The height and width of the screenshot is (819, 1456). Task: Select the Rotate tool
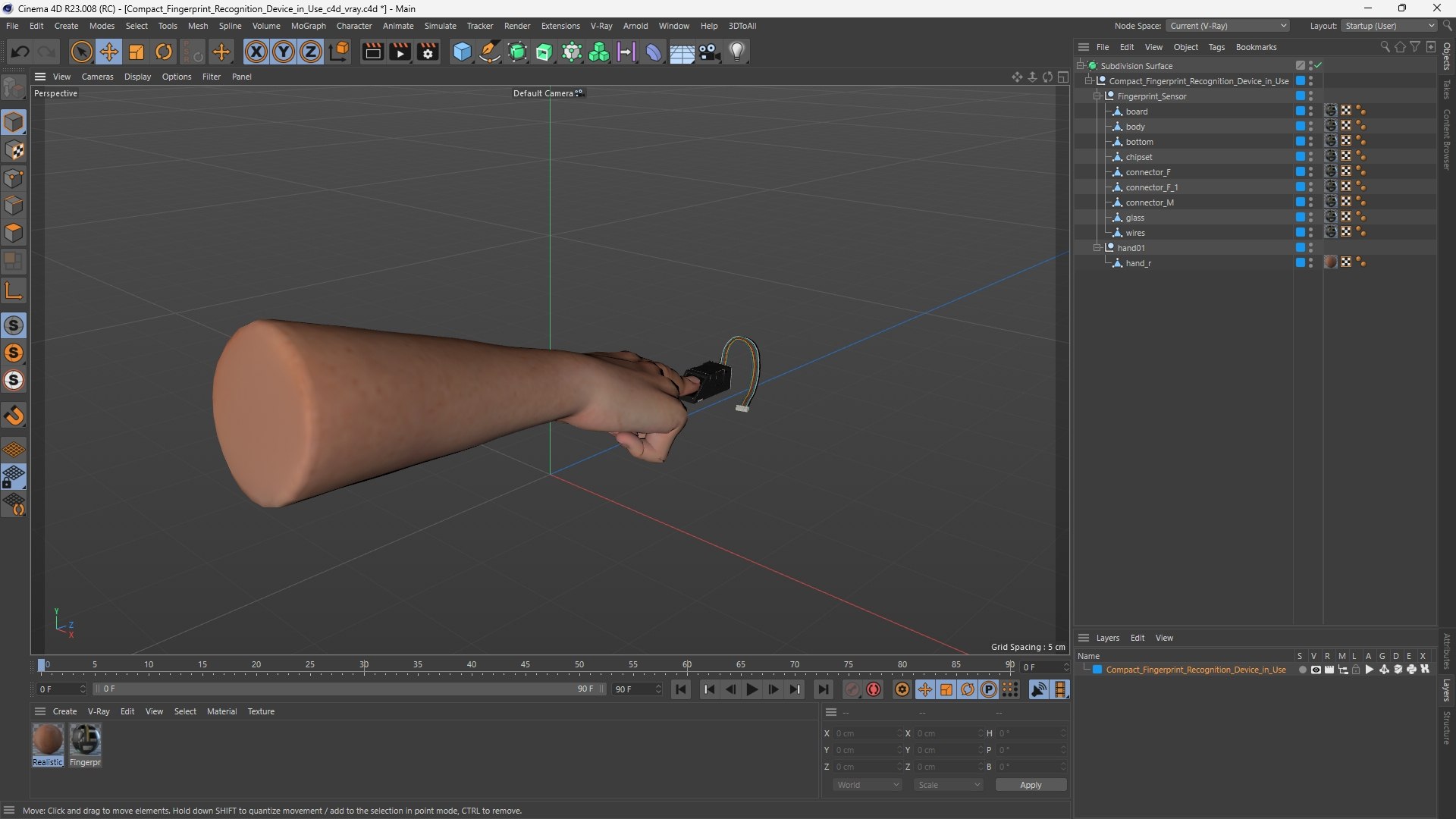(164, 52)
